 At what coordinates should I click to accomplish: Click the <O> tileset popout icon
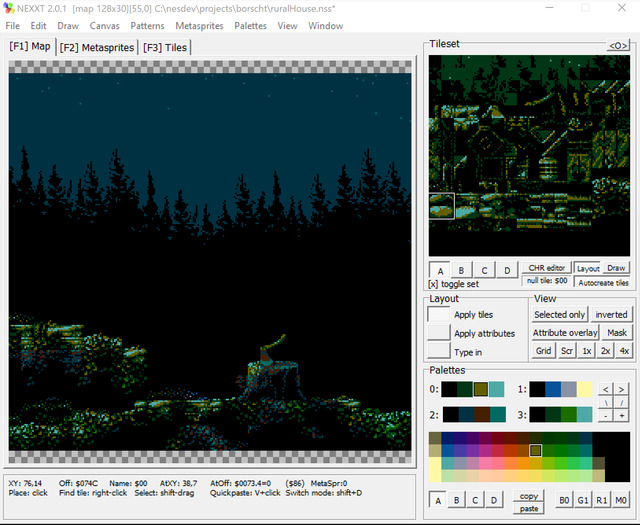click(x=618, y=45)
